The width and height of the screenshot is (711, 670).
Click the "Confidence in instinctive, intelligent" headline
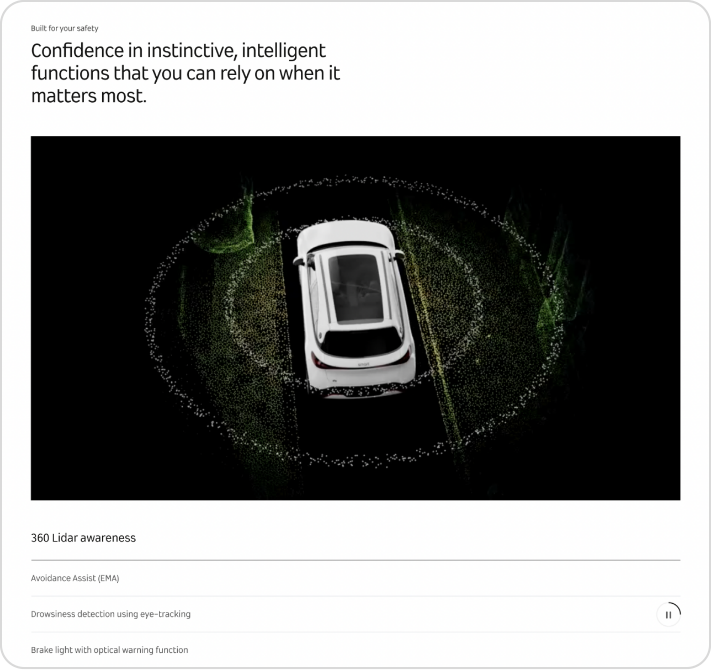[178, 50]
